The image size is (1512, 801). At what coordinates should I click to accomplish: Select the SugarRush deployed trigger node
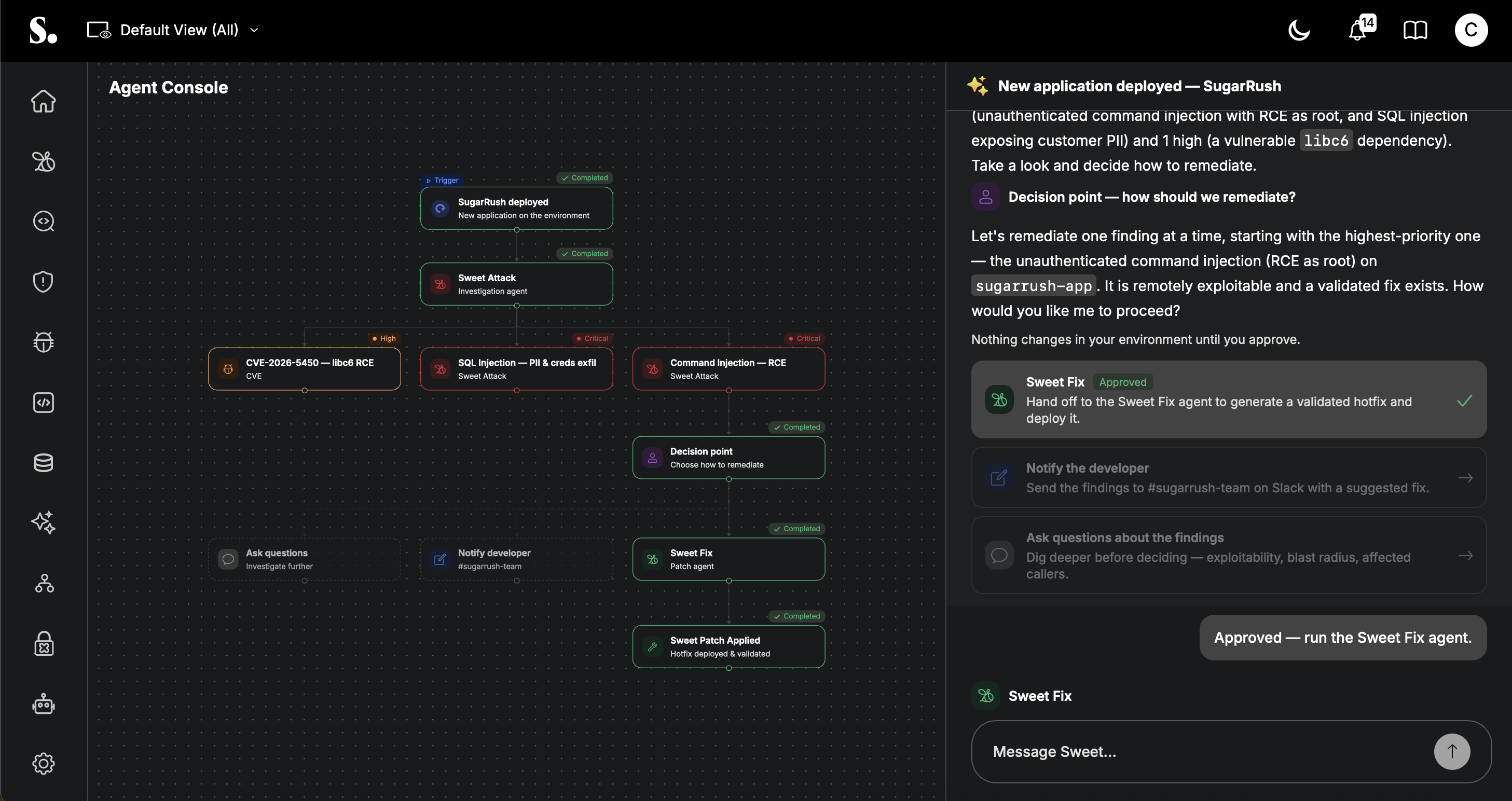pos(516,209)
